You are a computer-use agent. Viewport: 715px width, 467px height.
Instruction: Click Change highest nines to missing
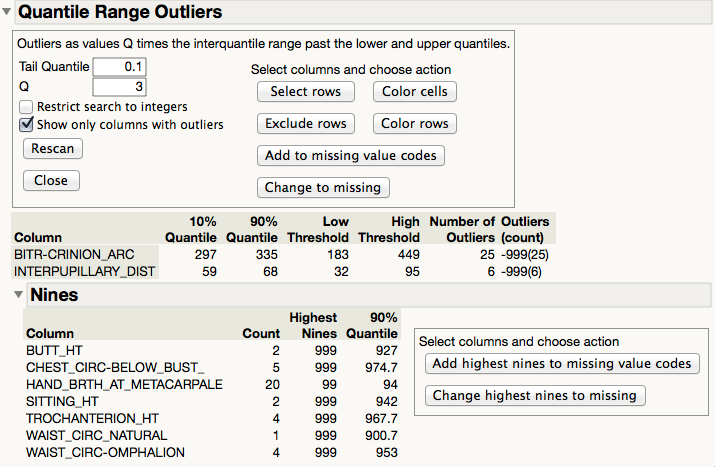(x=534, y=396)
